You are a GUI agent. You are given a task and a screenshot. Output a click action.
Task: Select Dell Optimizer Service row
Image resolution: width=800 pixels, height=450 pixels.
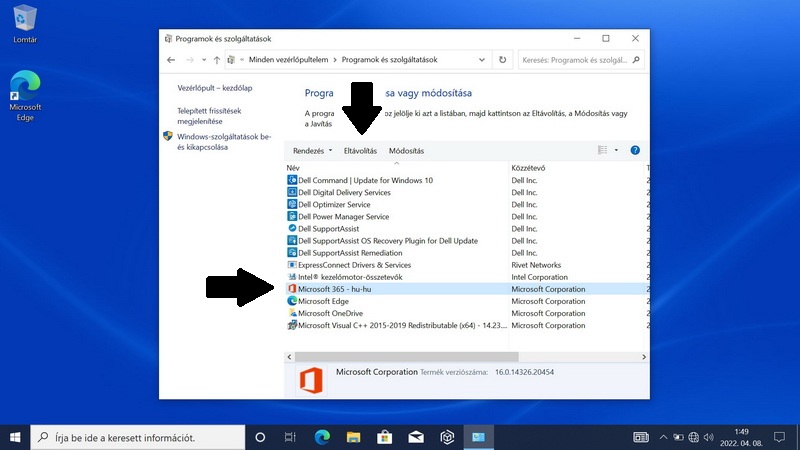coord(467,204)
